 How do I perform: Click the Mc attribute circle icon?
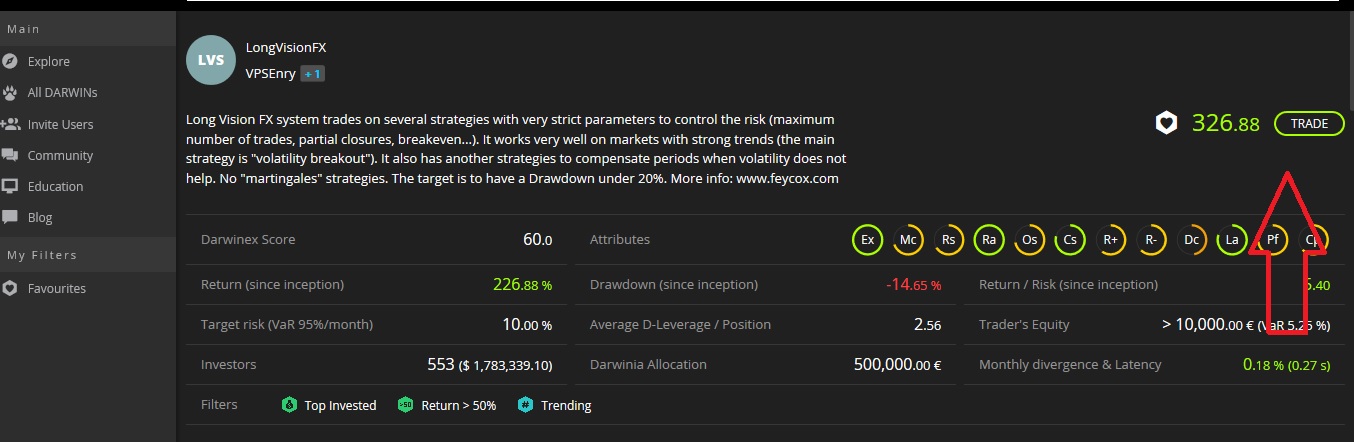tap(908, 240)
